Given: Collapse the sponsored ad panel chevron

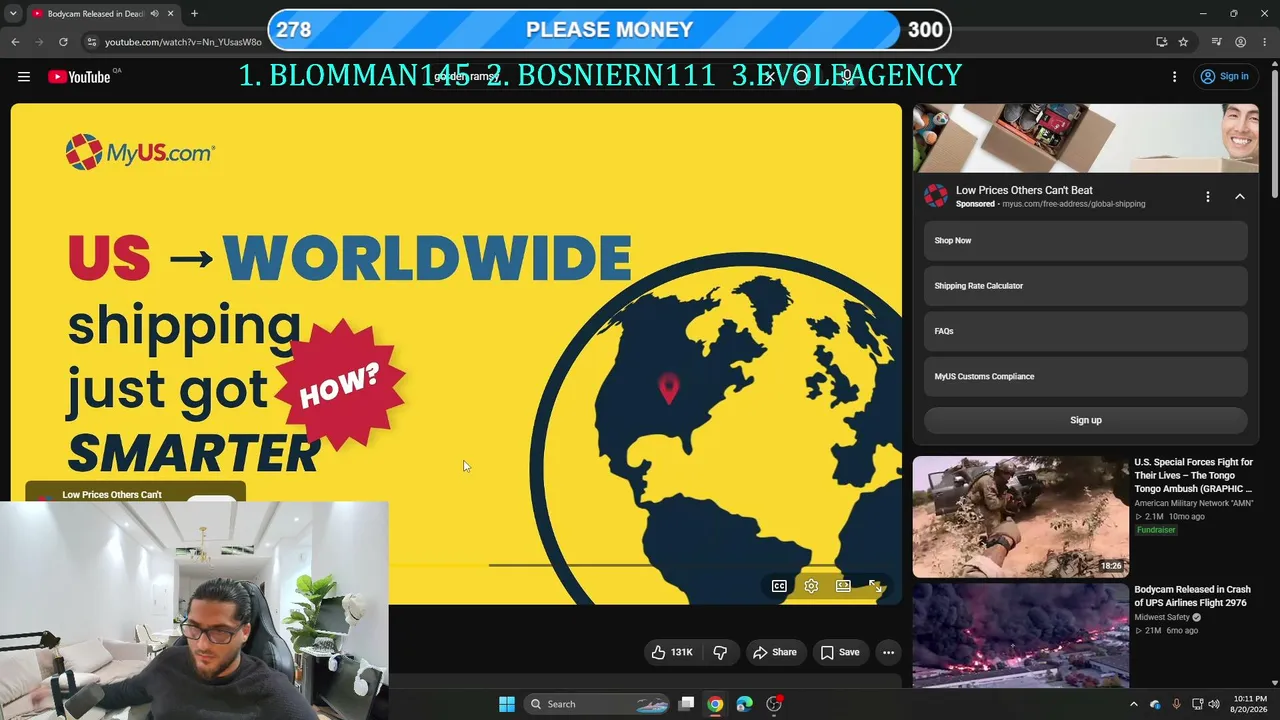Looking at the screenshot, I should click(1240, 197).
